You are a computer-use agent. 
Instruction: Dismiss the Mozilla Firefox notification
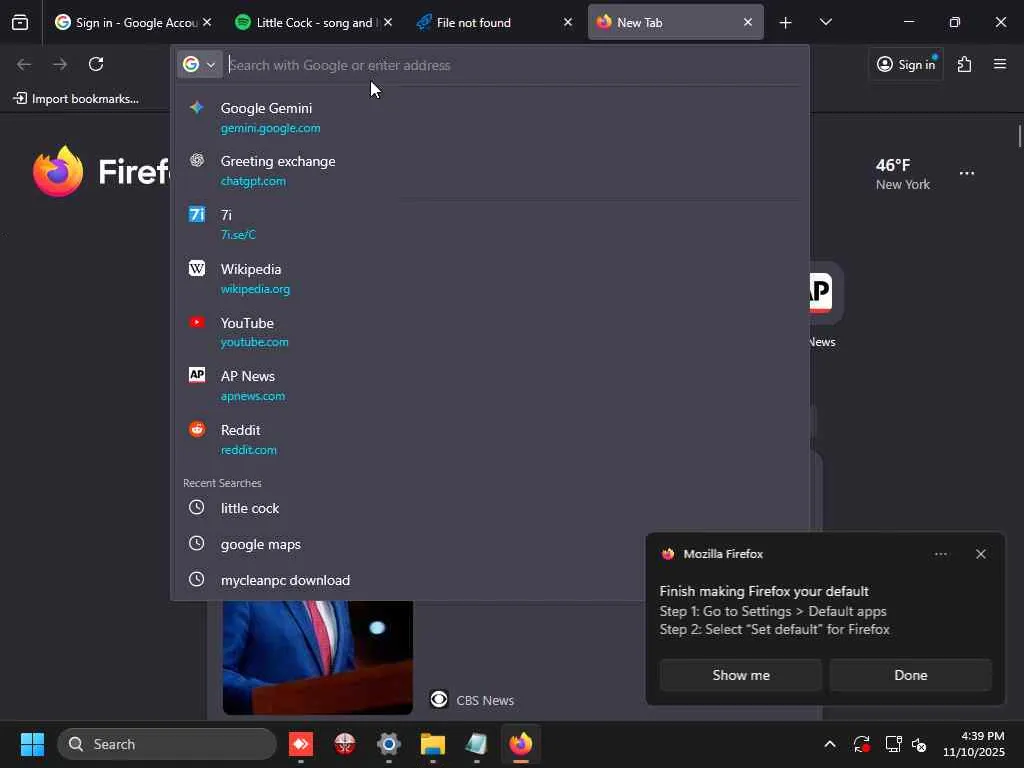[980, 554]
